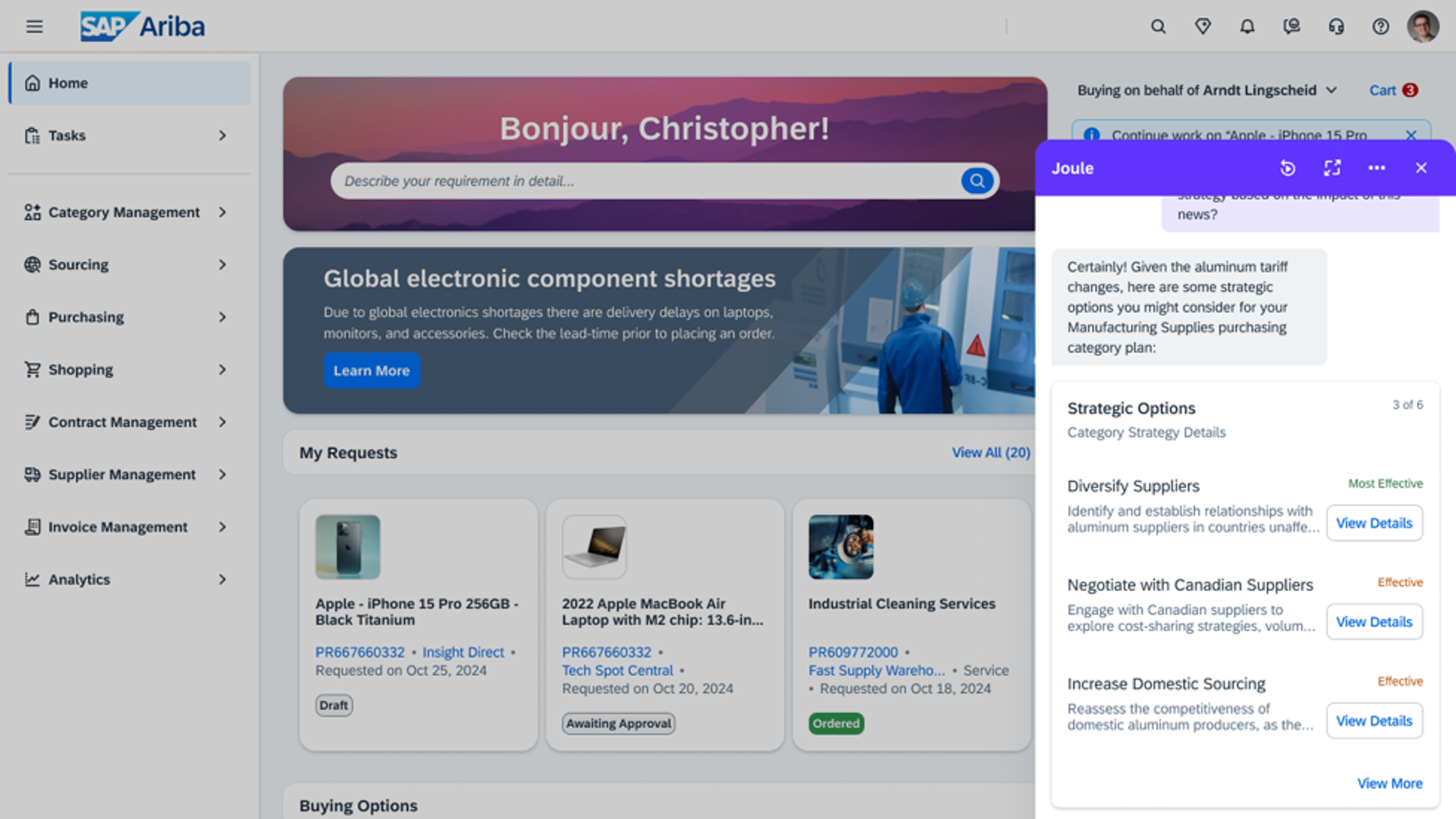Image resolution: width=1456 pixels, height=819 pixels.
Task: Open search from the top header
Action: click(x=1158, y=27)
